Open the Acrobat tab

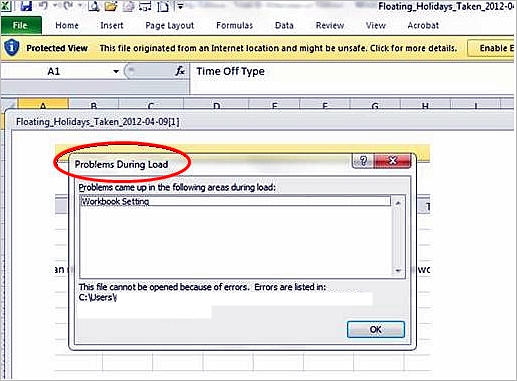(423, 25)
